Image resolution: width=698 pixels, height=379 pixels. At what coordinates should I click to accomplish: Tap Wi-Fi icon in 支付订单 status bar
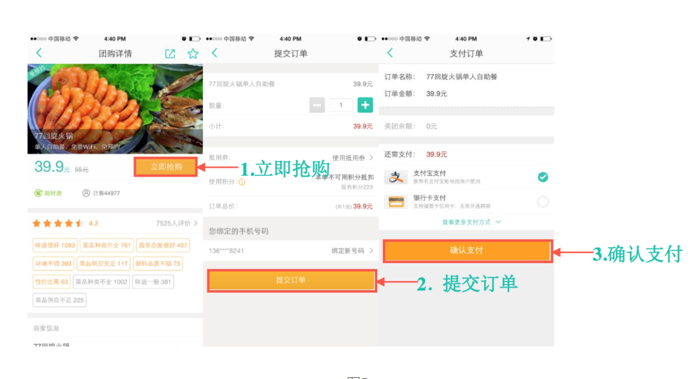click(x=427, y=39)
